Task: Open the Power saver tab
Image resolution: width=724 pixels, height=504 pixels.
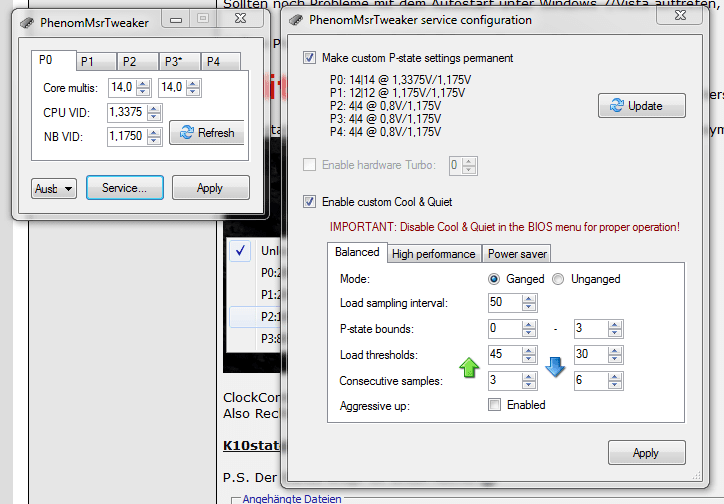Action: (x=517, y=254)
